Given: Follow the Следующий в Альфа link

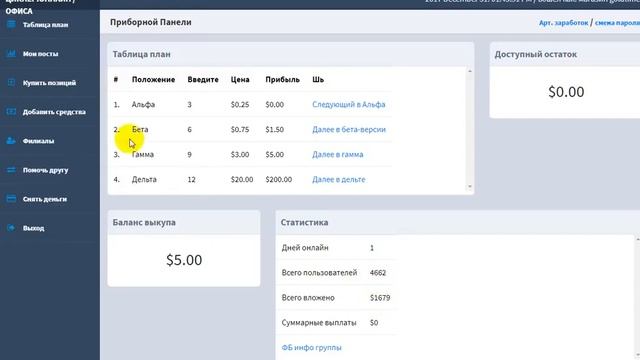Looking at the screenshot, I should click(x=349, y=104).
